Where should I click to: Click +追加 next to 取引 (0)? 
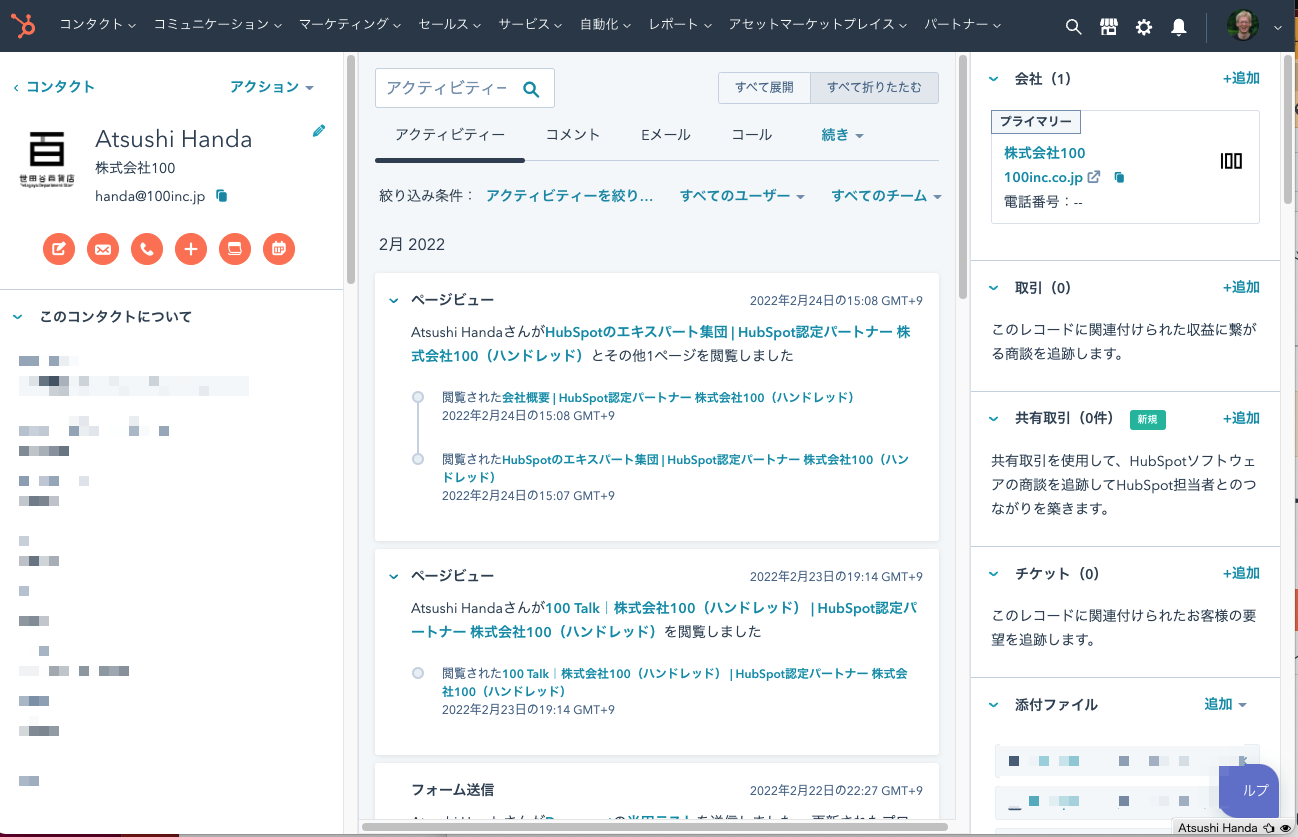(1240, 288)
